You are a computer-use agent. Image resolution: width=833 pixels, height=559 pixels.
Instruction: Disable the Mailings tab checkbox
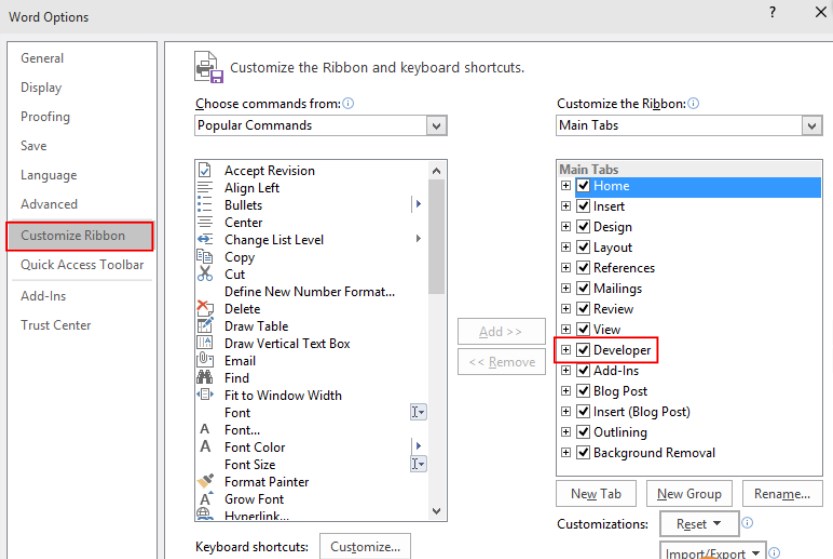point(583,289)
